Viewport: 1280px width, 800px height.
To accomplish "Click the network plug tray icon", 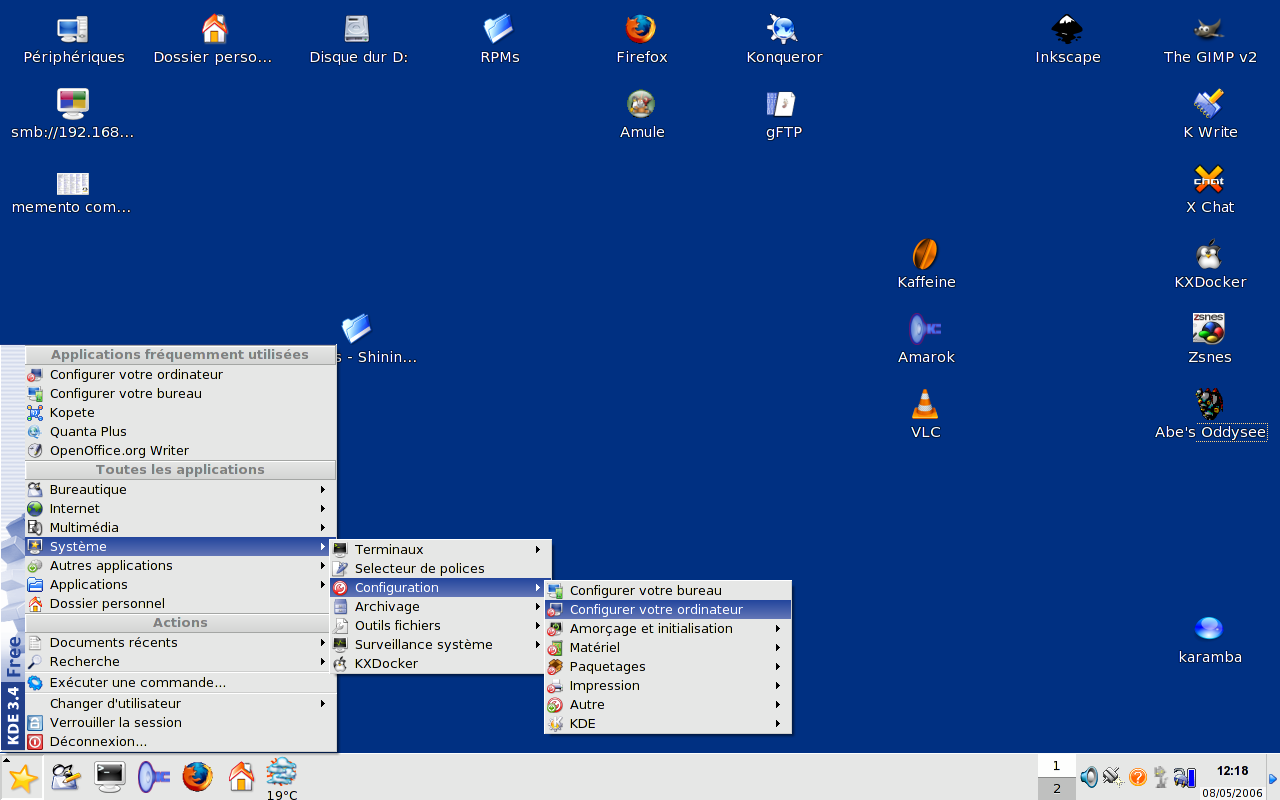I will tap(1112, 777).
